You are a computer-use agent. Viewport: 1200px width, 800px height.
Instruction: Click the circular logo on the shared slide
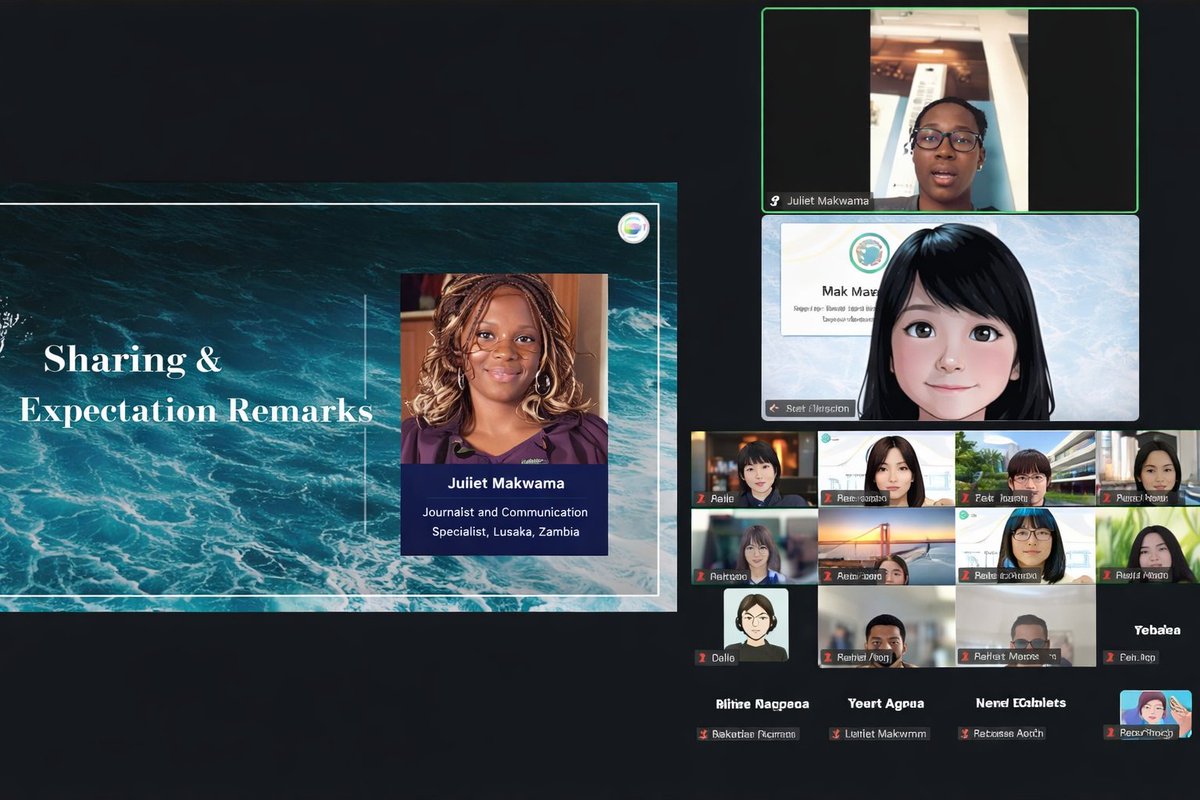click(x=633, y=228)
